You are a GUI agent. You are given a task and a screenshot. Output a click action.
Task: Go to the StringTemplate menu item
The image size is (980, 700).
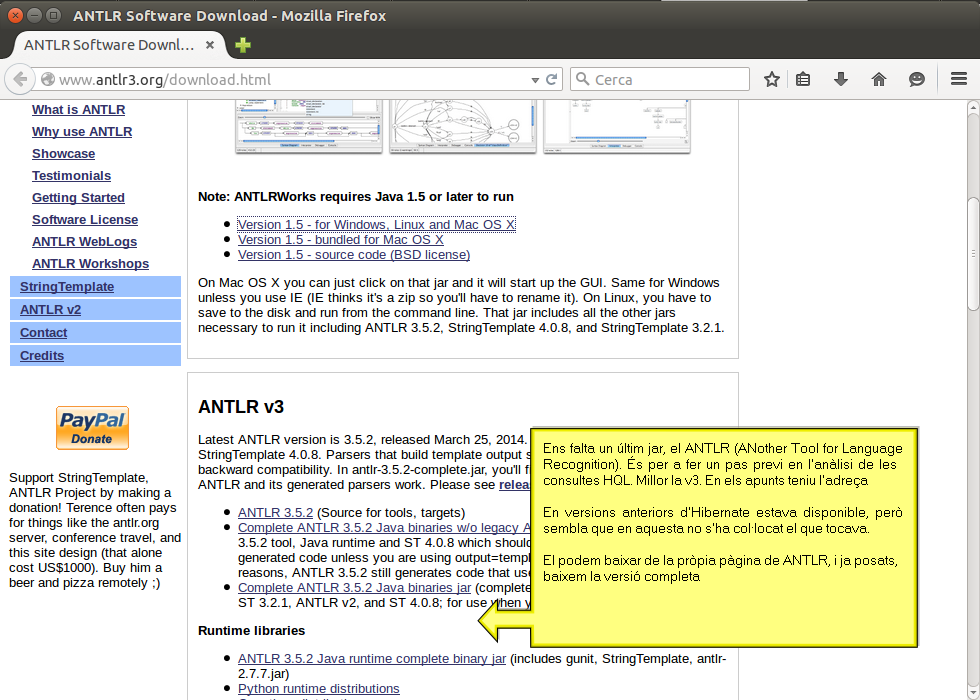click(x=96, y=287)
